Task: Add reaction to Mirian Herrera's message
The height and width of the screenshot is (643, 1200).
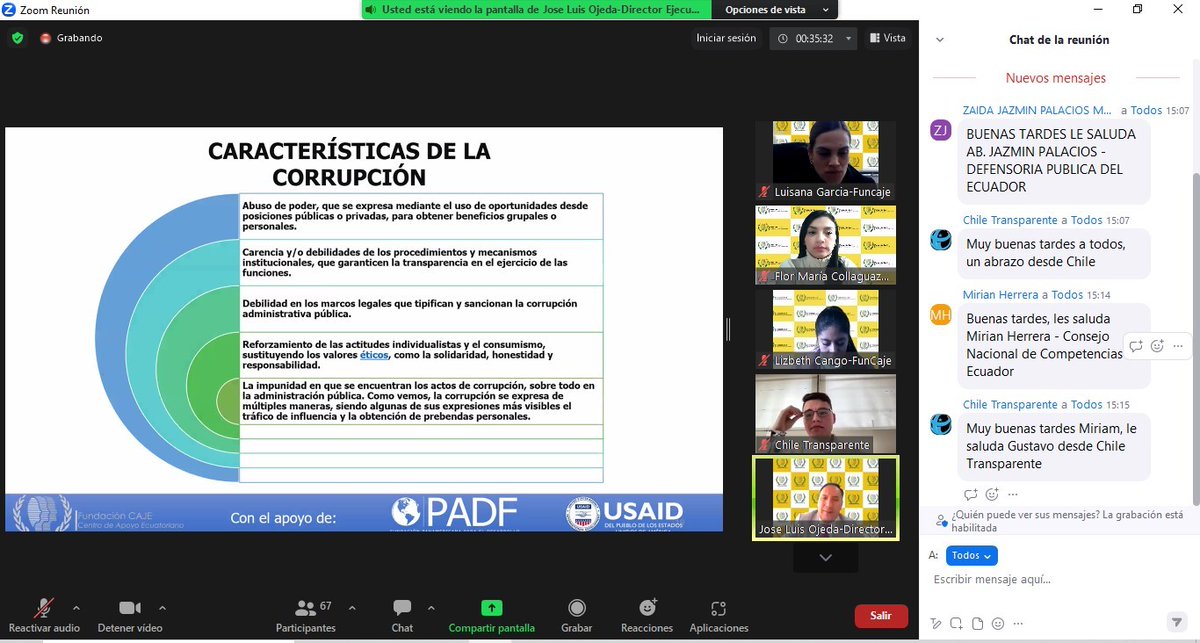Action: pos(1157,346)
